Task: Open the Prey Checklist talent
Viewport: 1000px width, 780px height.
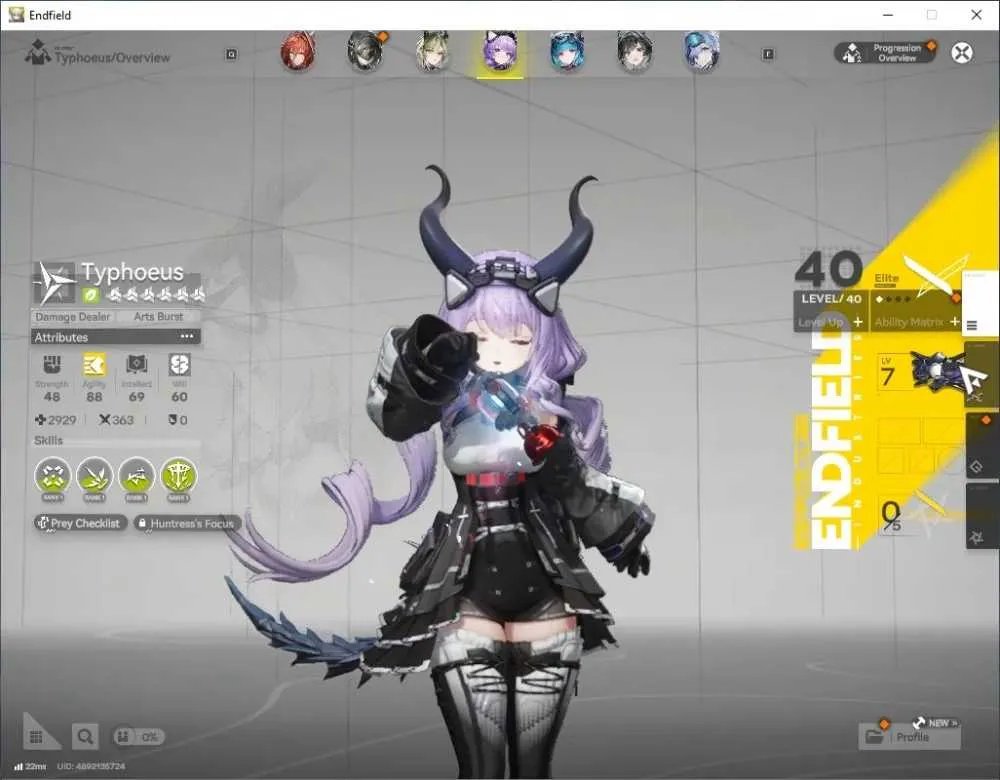Action: coord(80,524)
